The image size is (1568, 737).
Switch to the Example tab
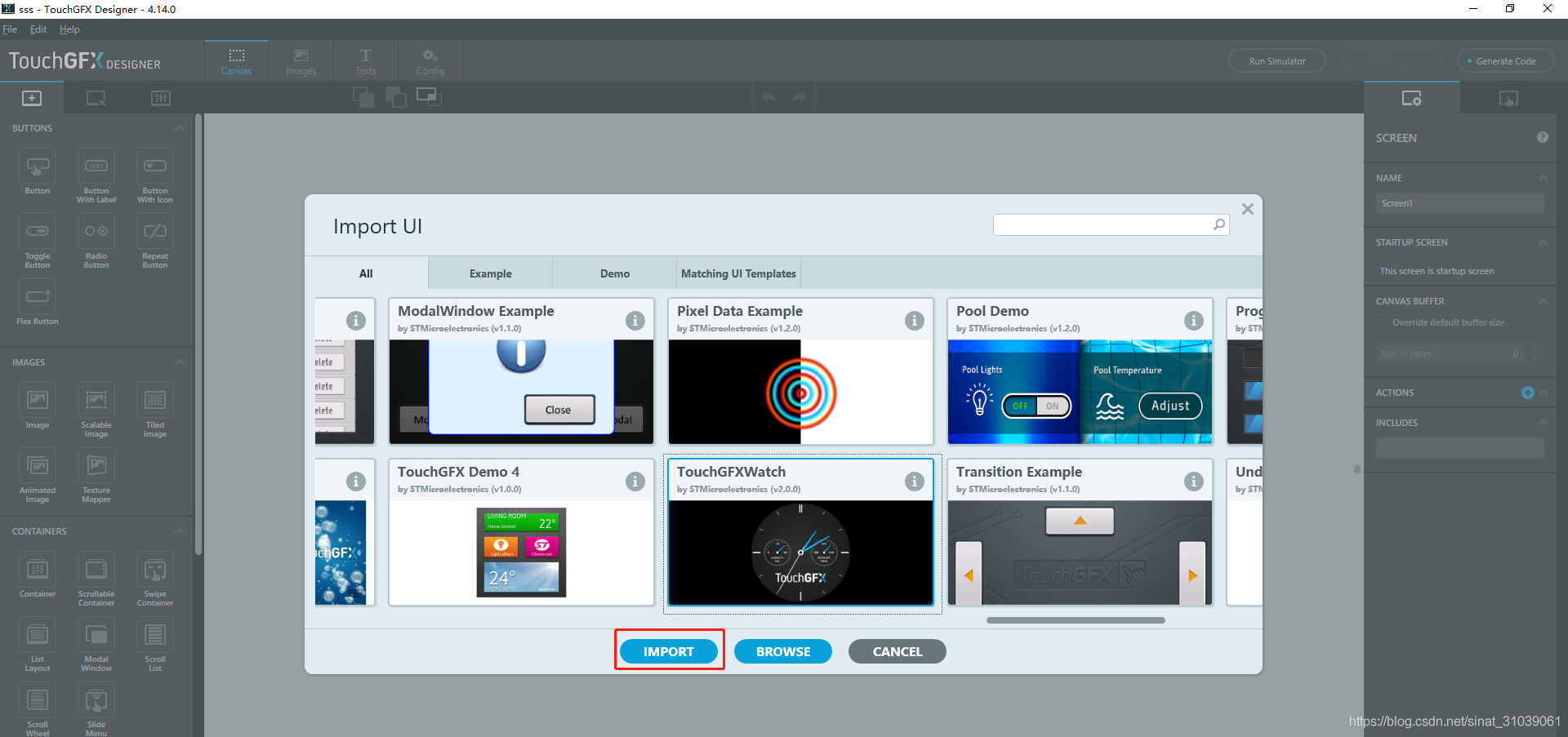491,273
